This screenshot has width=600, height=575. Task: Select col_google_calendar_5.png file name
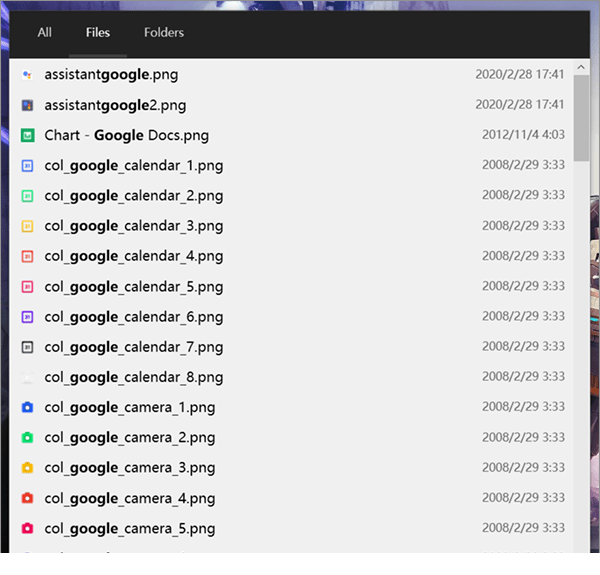[134, 287]
